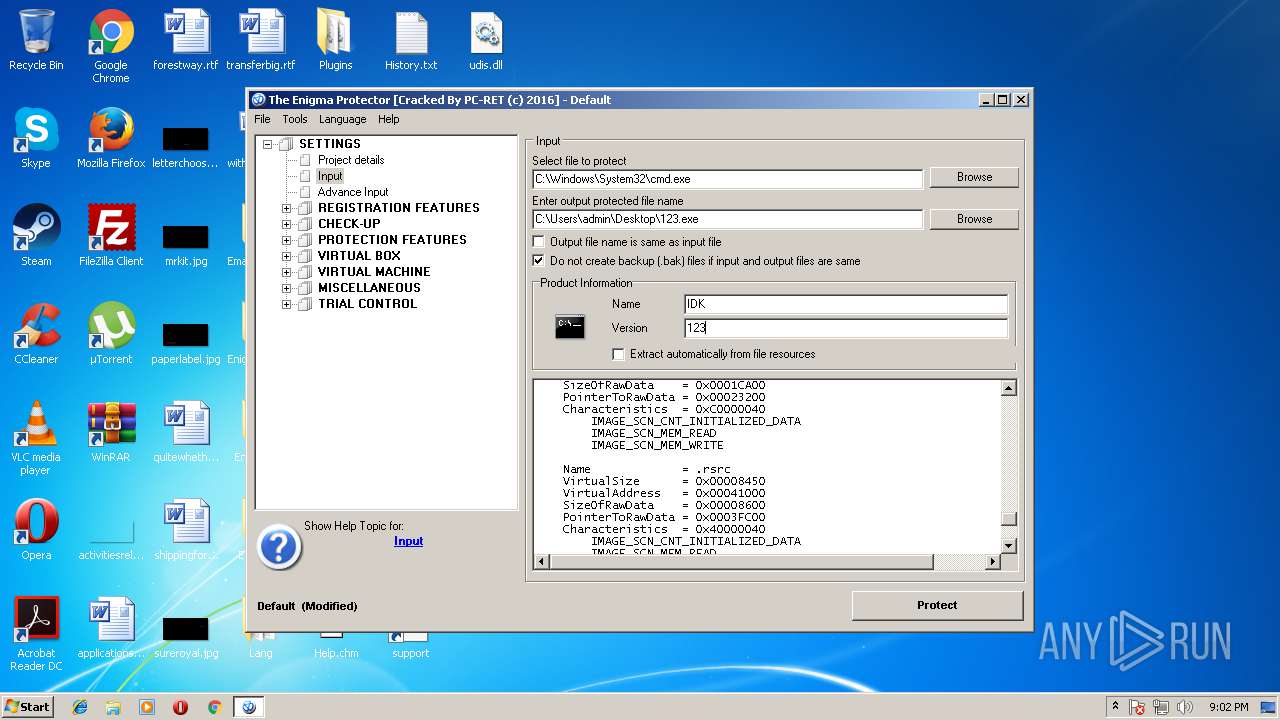
Task: Select udis.dll file icon
Action: click(486, 40)
